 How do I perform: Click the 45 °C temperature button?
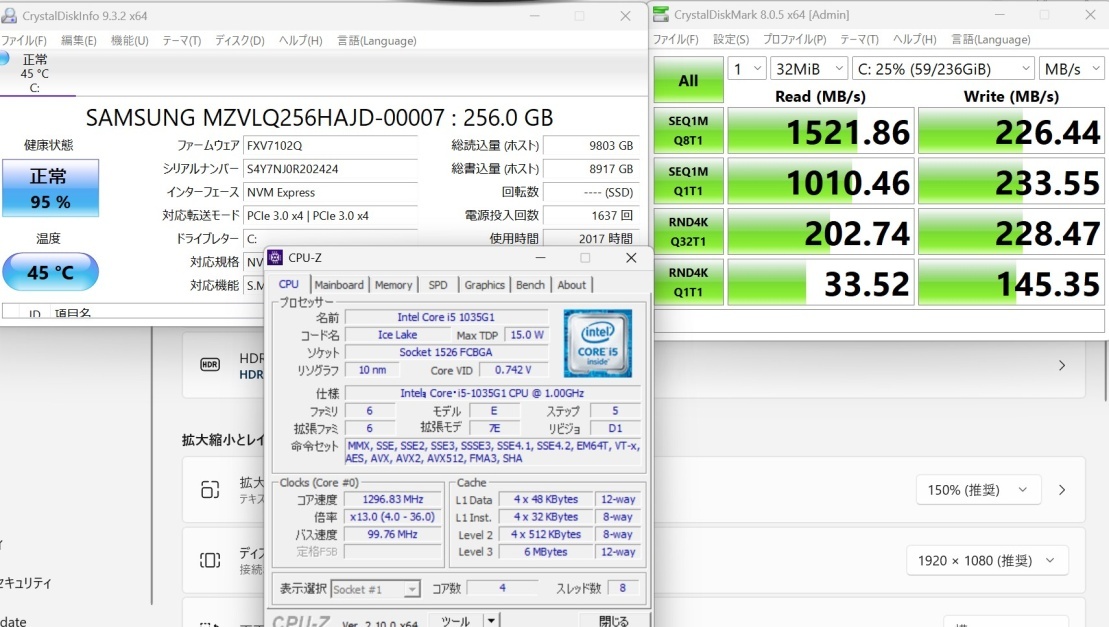coord(50,271)
